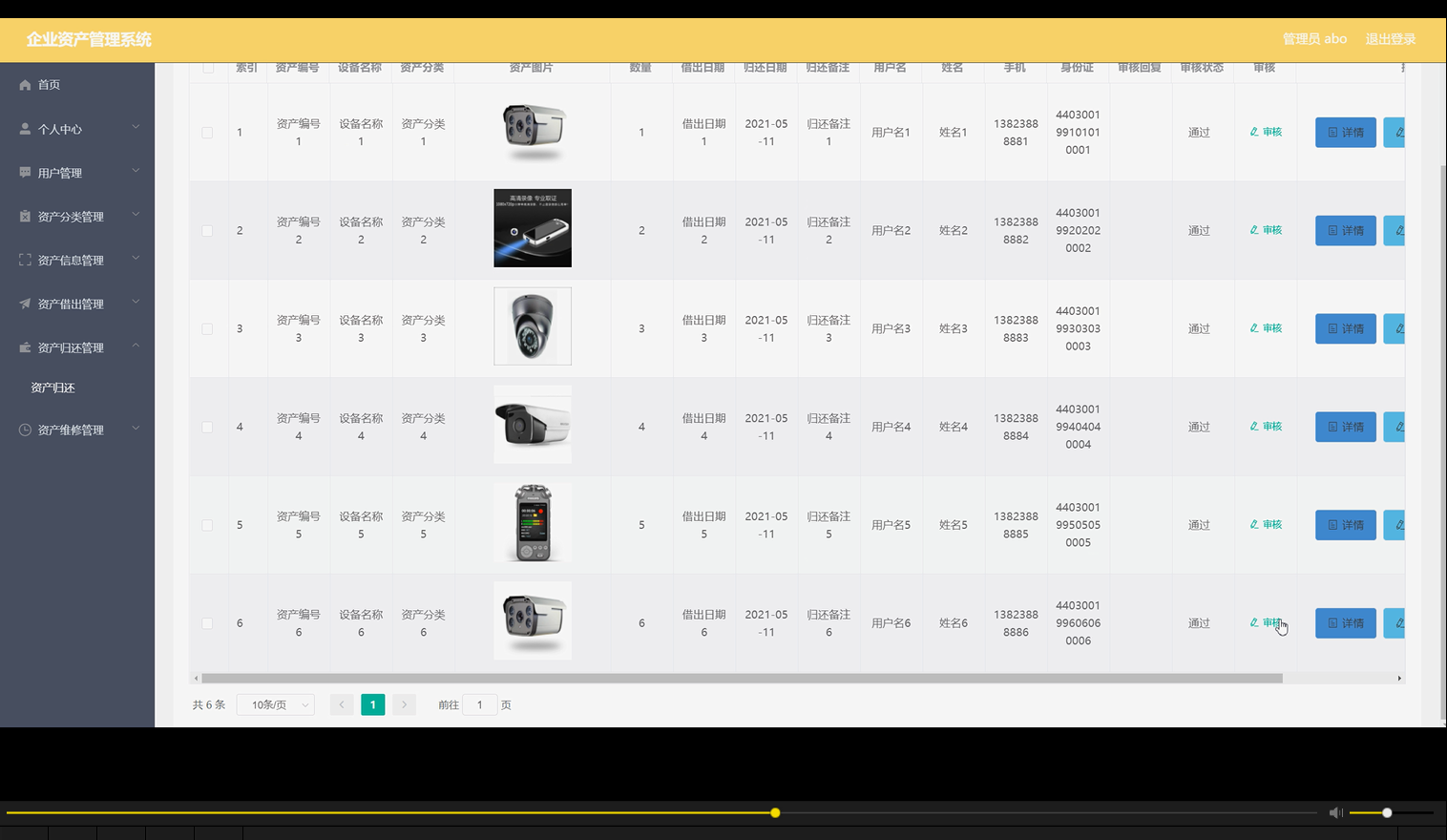1447x840 pixels.
Task: Click the partly hidden edit button in row 1
Action: pos(1395,133)
